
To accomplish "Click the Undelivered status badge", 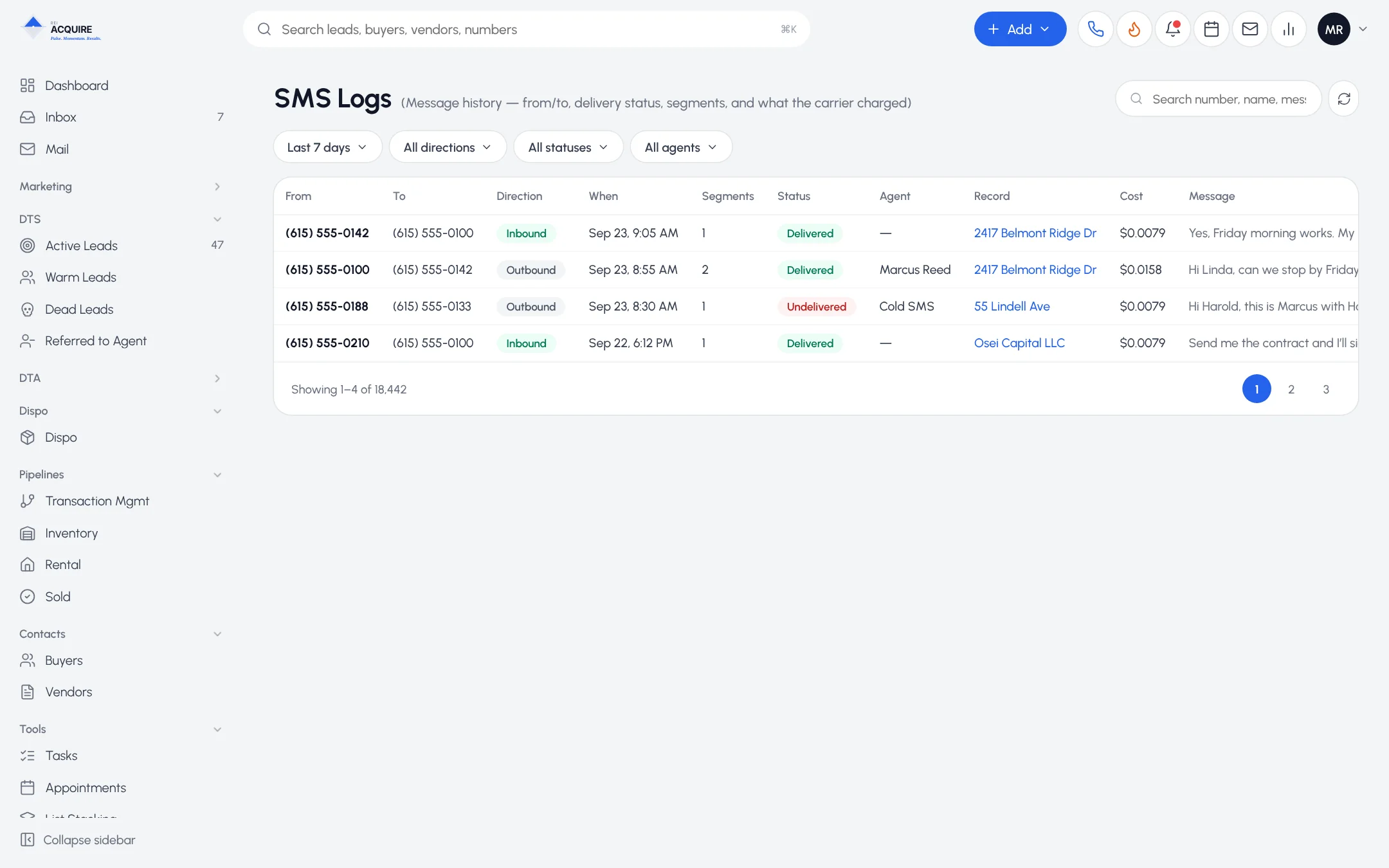I will (x=816, y=307).
